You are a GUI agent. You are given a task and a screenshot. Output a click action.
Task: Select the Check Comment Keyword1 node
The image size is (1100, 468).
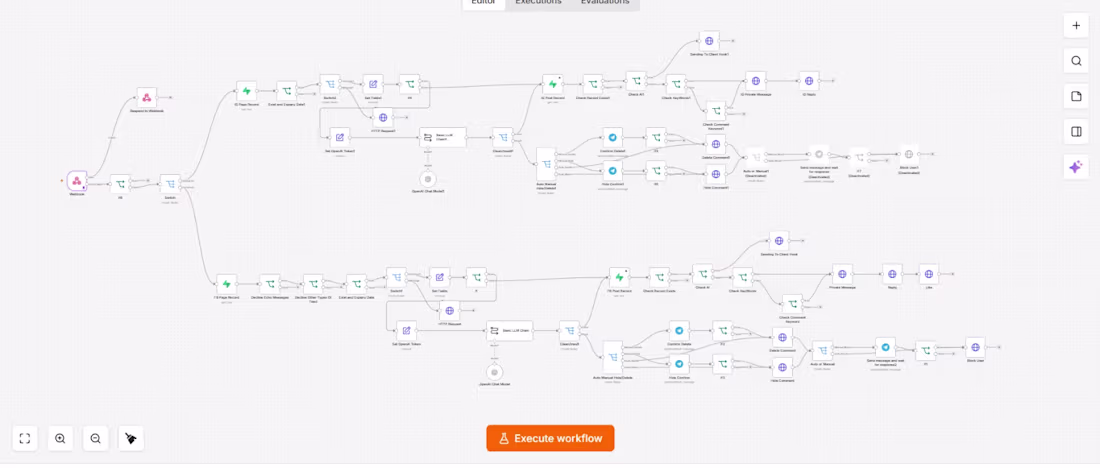pos(715,112)
